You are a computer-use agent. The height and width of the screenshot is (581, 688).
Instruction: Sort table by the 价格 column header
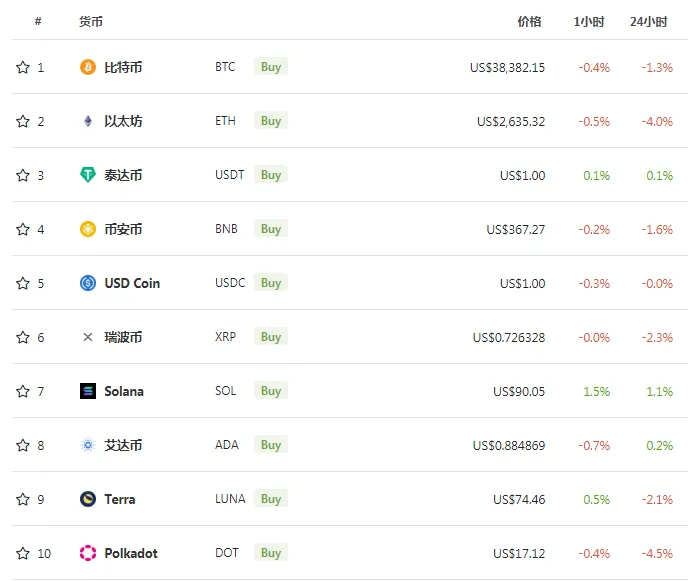click(x=529, y=22)
